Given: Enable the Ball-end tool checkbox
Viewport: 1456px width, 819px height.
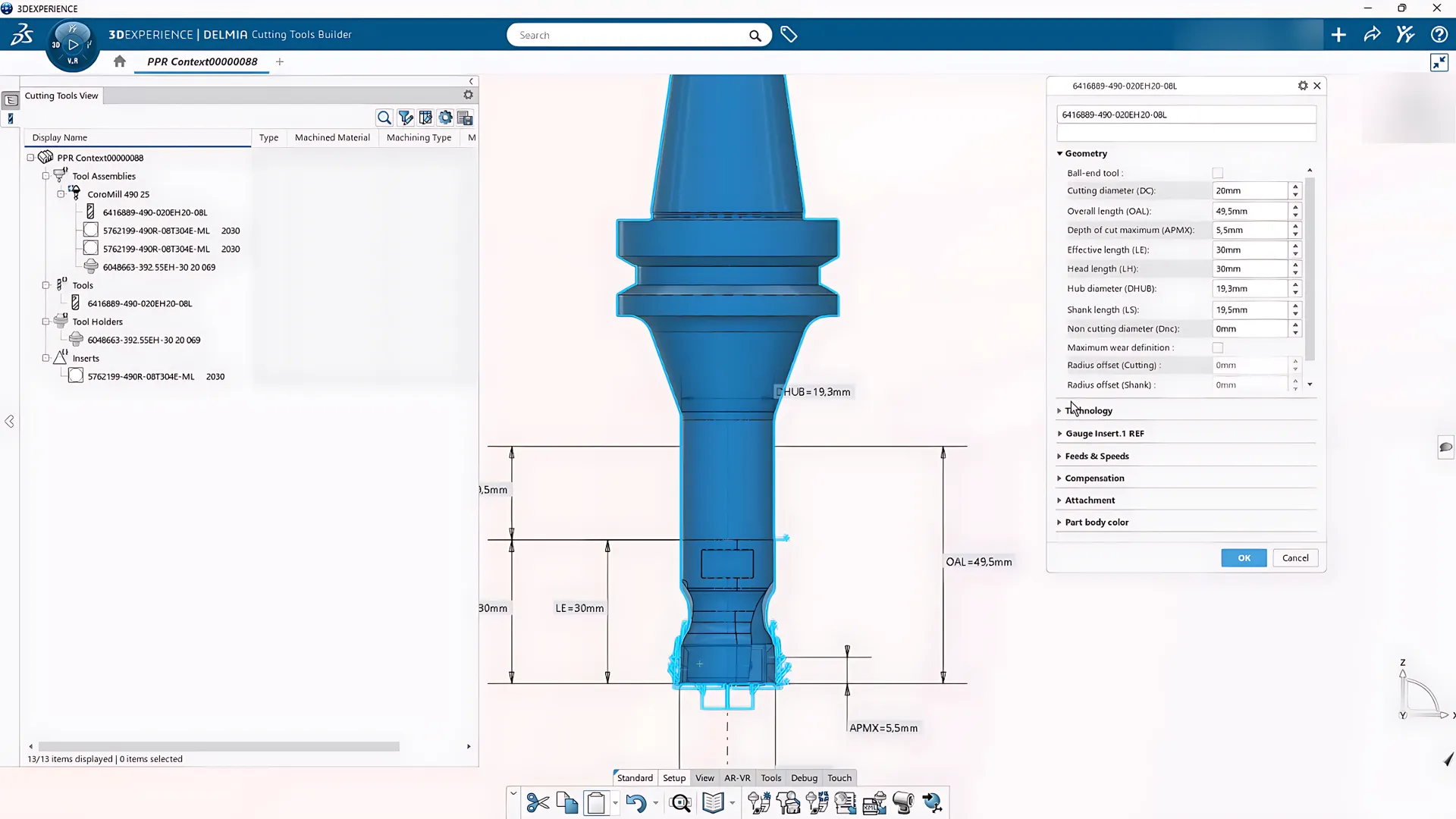Looking at the screenshot, I should (1218, 173).
